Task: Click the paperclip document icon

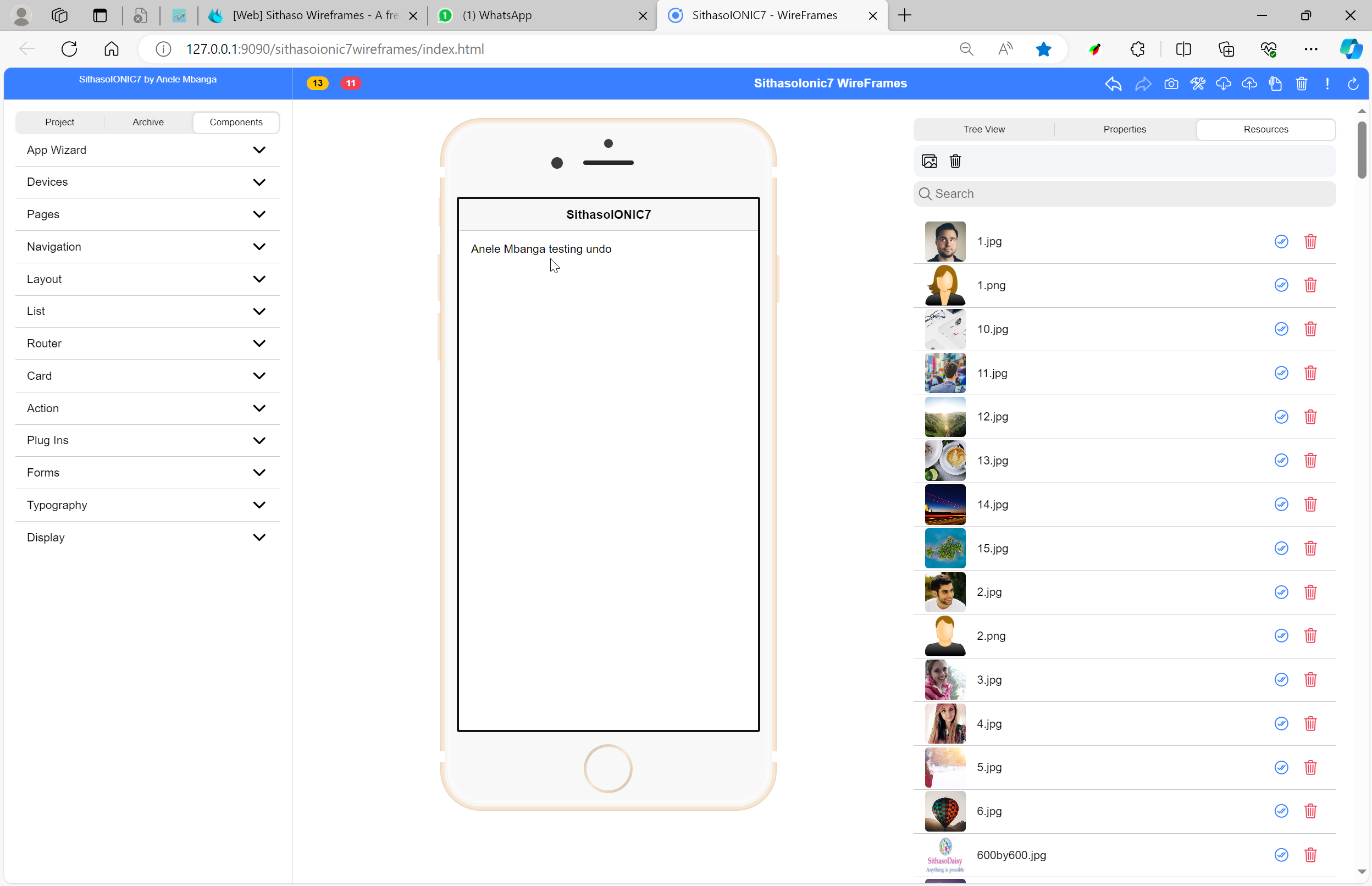Action: click(x=1275, y=84)
